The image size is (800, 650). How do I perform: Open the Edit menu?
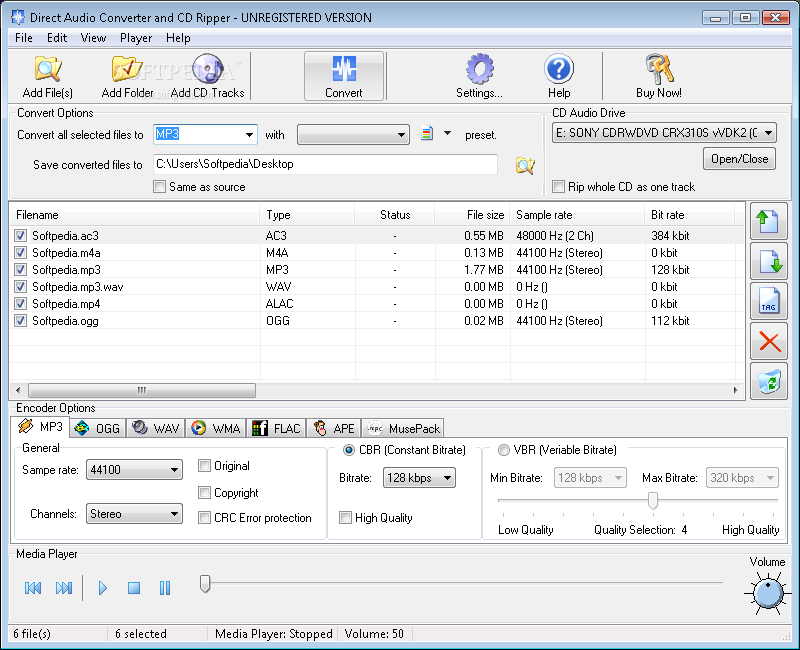point(57,38)
